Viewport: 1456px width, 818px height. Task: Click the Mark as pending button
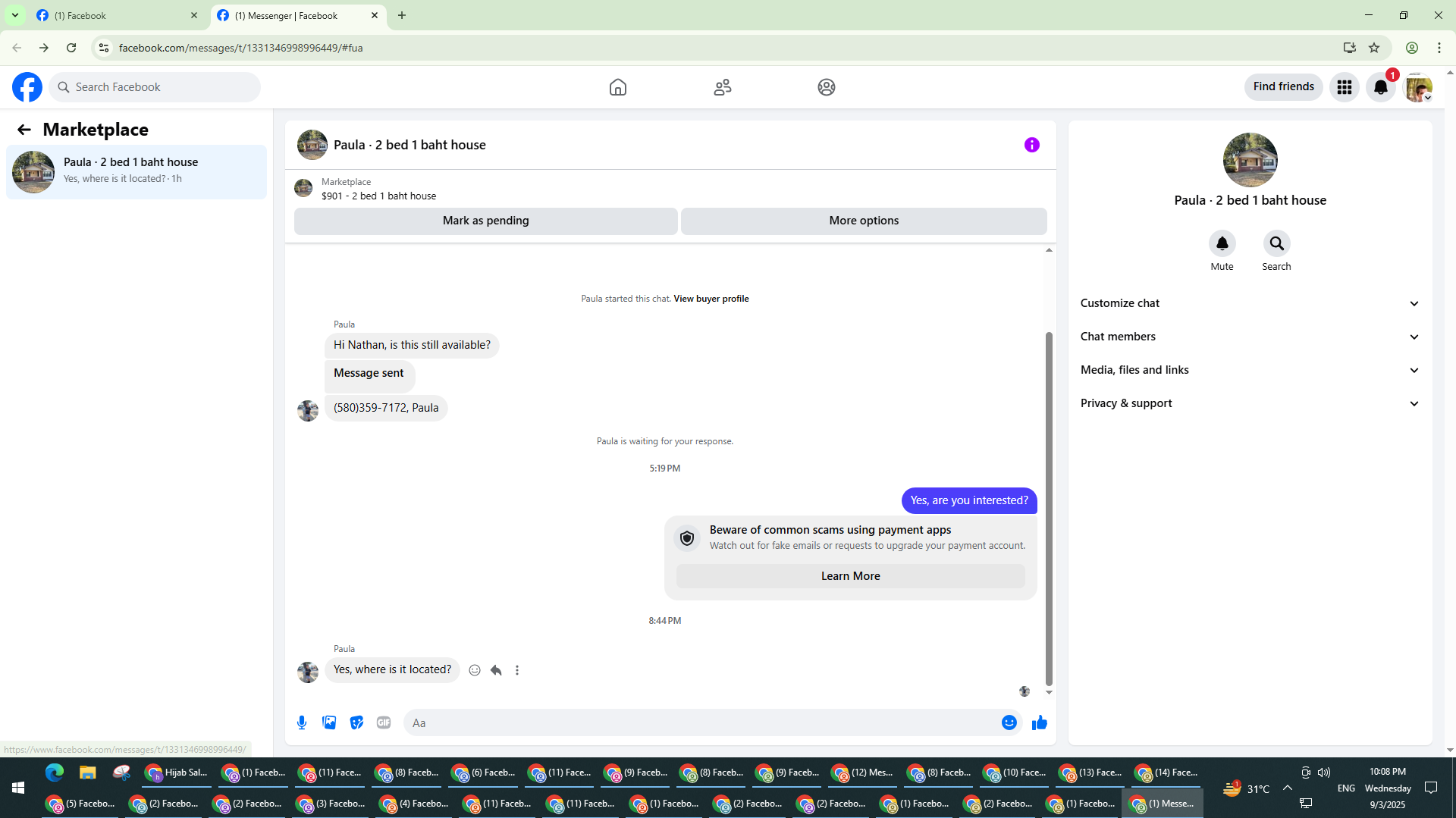[x=486, y=221]
